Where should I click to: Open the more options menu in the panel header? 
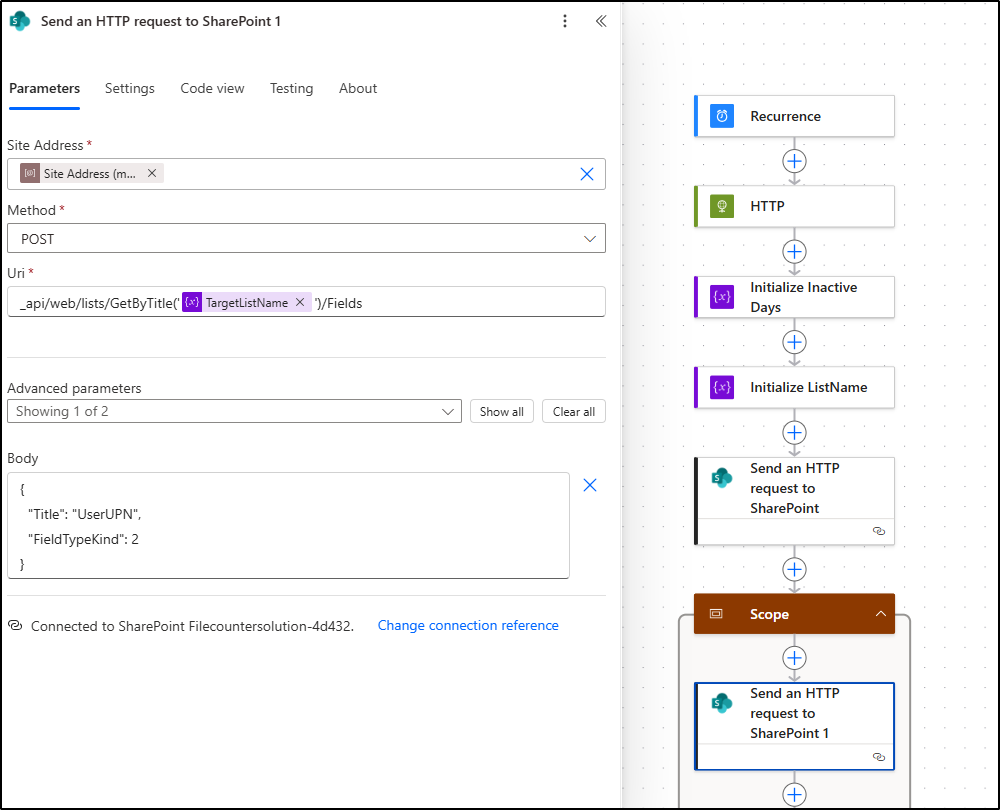click(565, 20)
